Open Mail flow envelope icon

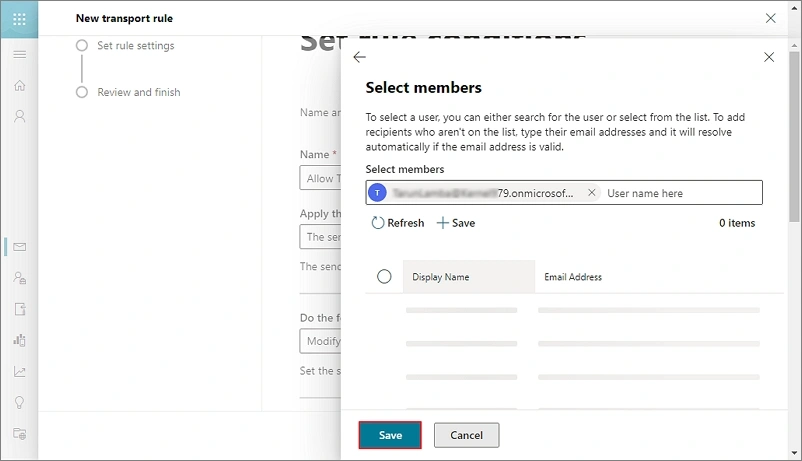[19, 247]
